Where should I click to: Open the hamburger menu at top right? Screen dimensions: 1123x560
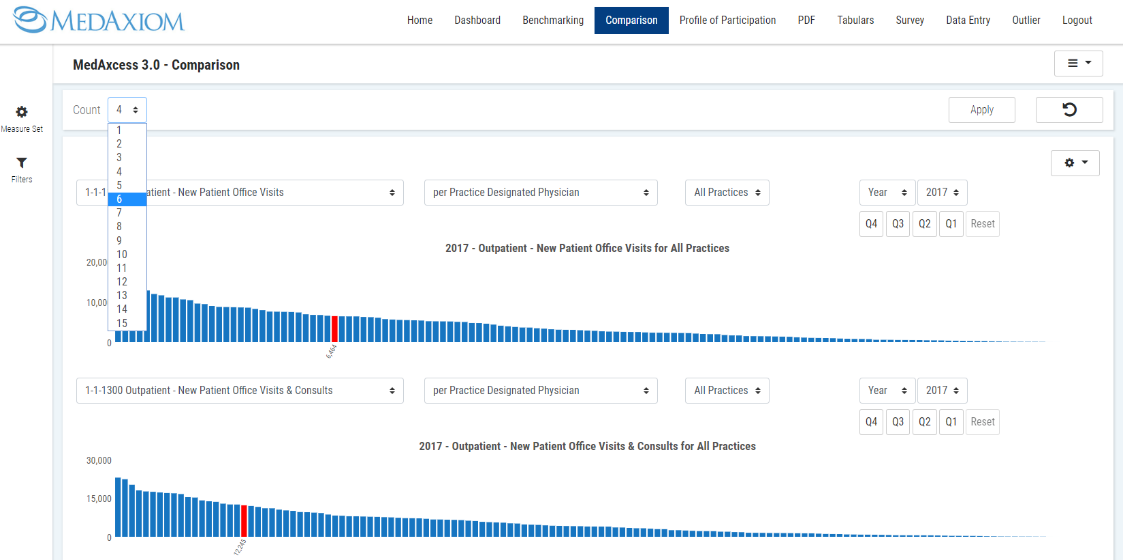tap(1078, 64)
